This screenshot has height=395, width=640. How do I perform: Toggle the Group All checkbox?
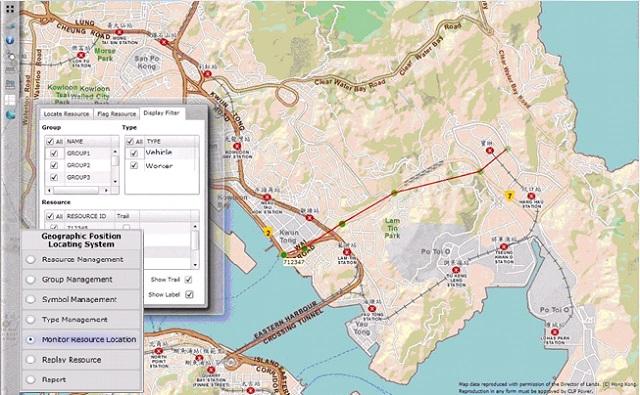pyautogui.click(x=50, y=141)
